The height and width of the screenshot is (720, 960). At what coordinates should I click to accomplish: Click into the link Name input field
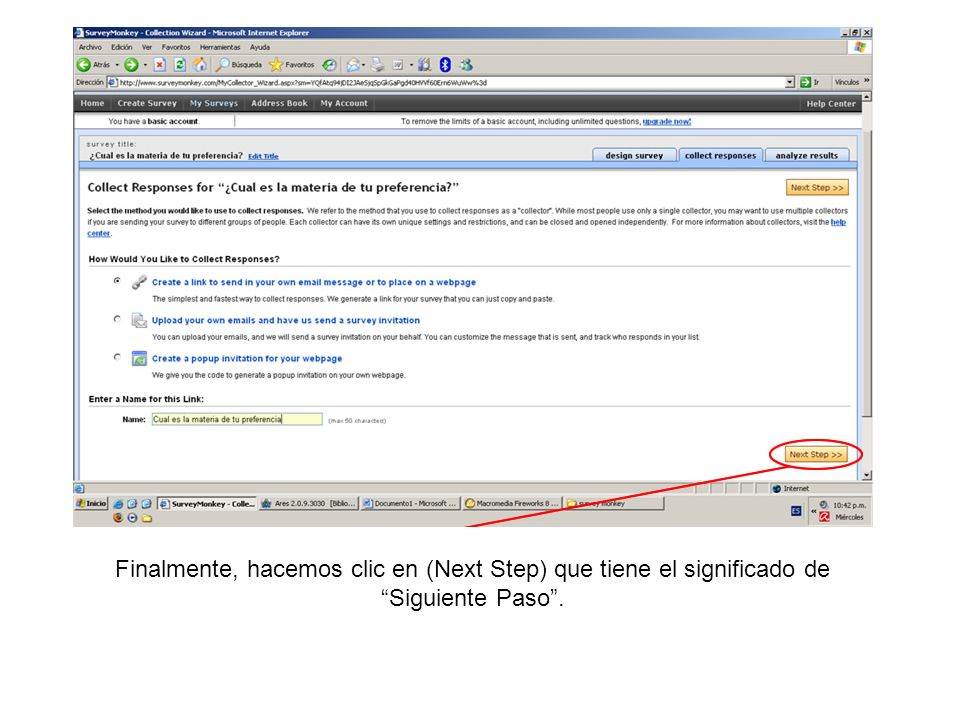pos(237,419)
